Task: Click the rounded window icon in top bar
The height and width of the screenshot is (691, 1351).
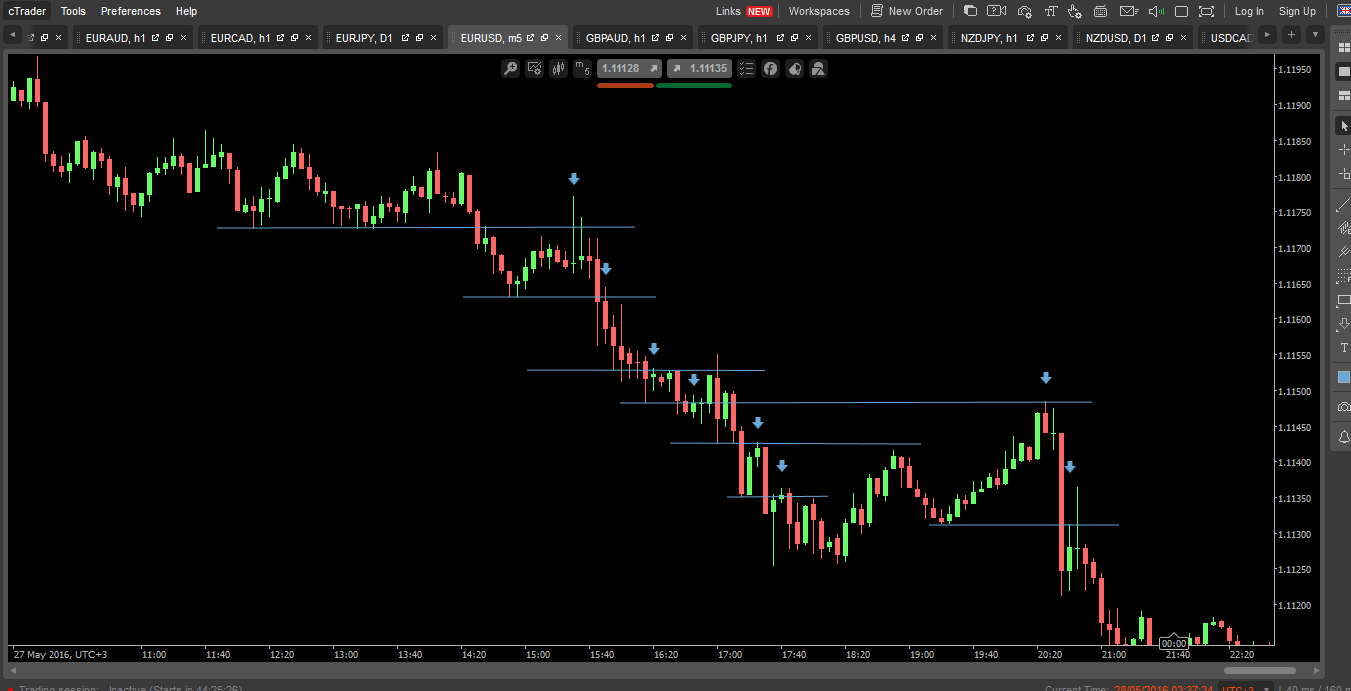Action: pyautogui.click(x=1181, y=11)
